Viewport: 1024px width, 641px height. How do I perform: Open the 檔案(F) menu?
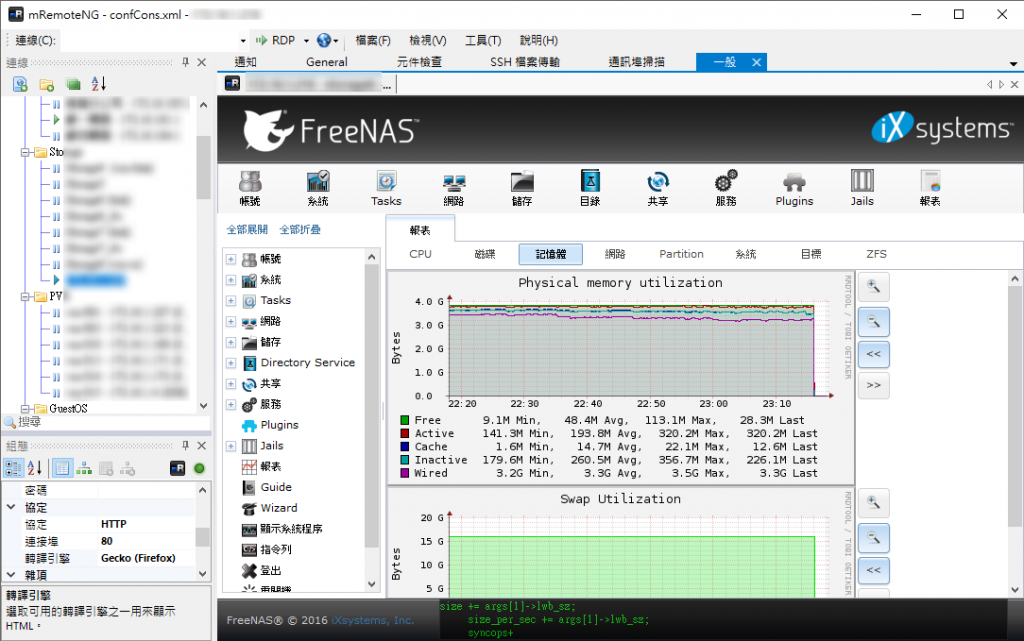[373, 40]
